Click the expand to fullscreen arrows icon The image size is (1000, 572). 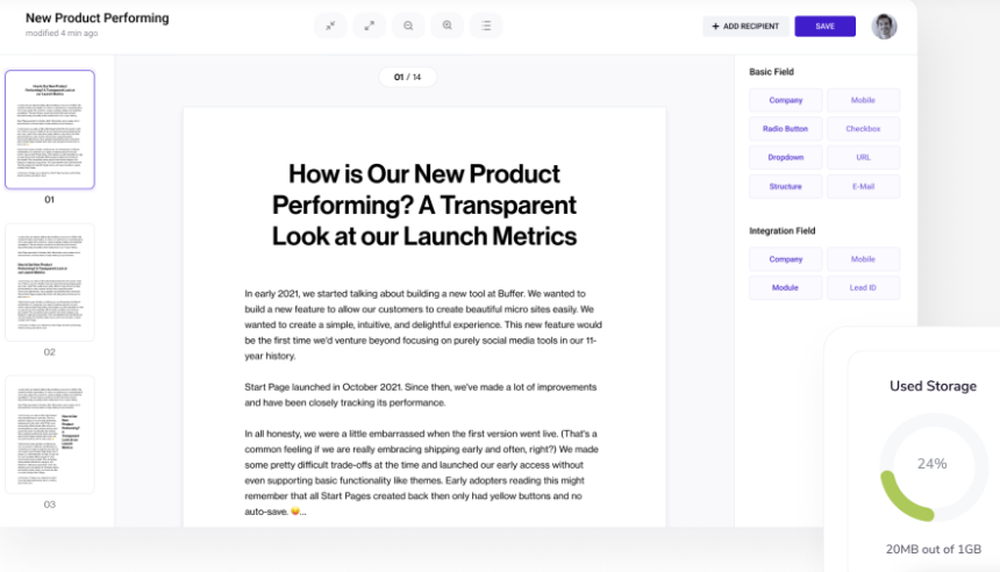tap(369, 26)
